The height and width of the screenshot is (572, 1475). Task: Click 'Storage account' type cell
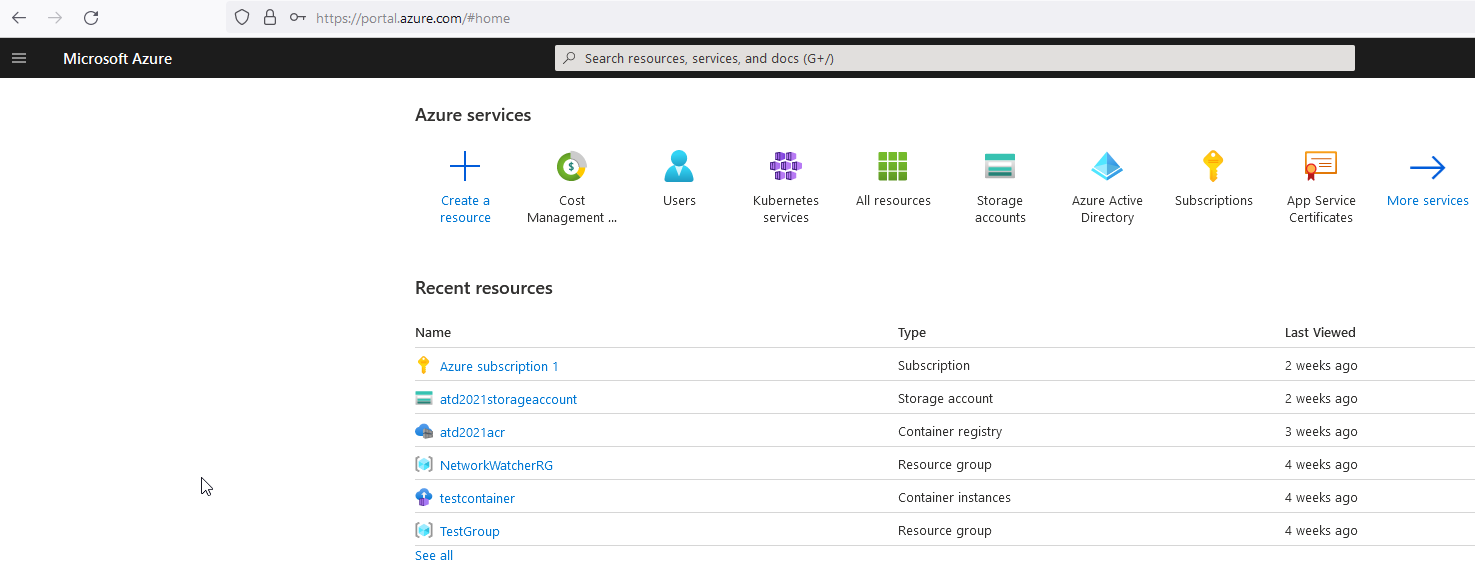click(945, 398)
